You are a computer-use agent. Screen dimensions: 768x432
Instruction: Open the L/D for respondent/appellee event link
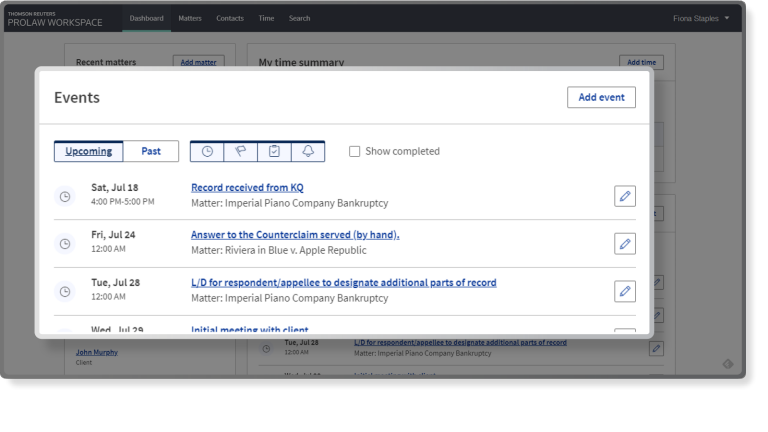[343, 283]
